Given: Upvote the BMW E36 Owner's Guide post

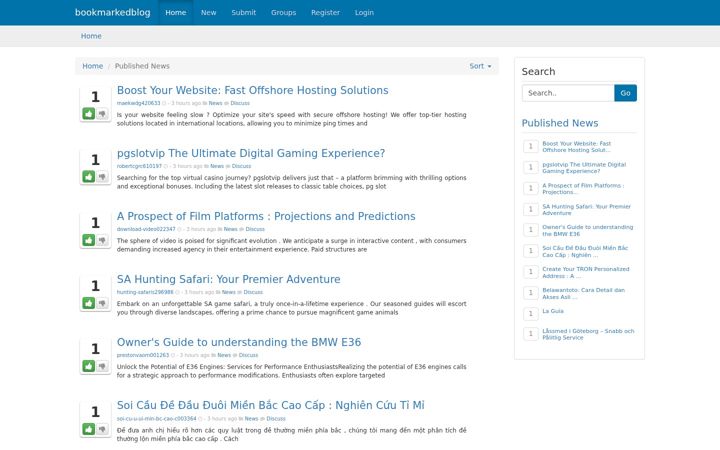Looking at the screenshot, I should click(x=89, y=366).
